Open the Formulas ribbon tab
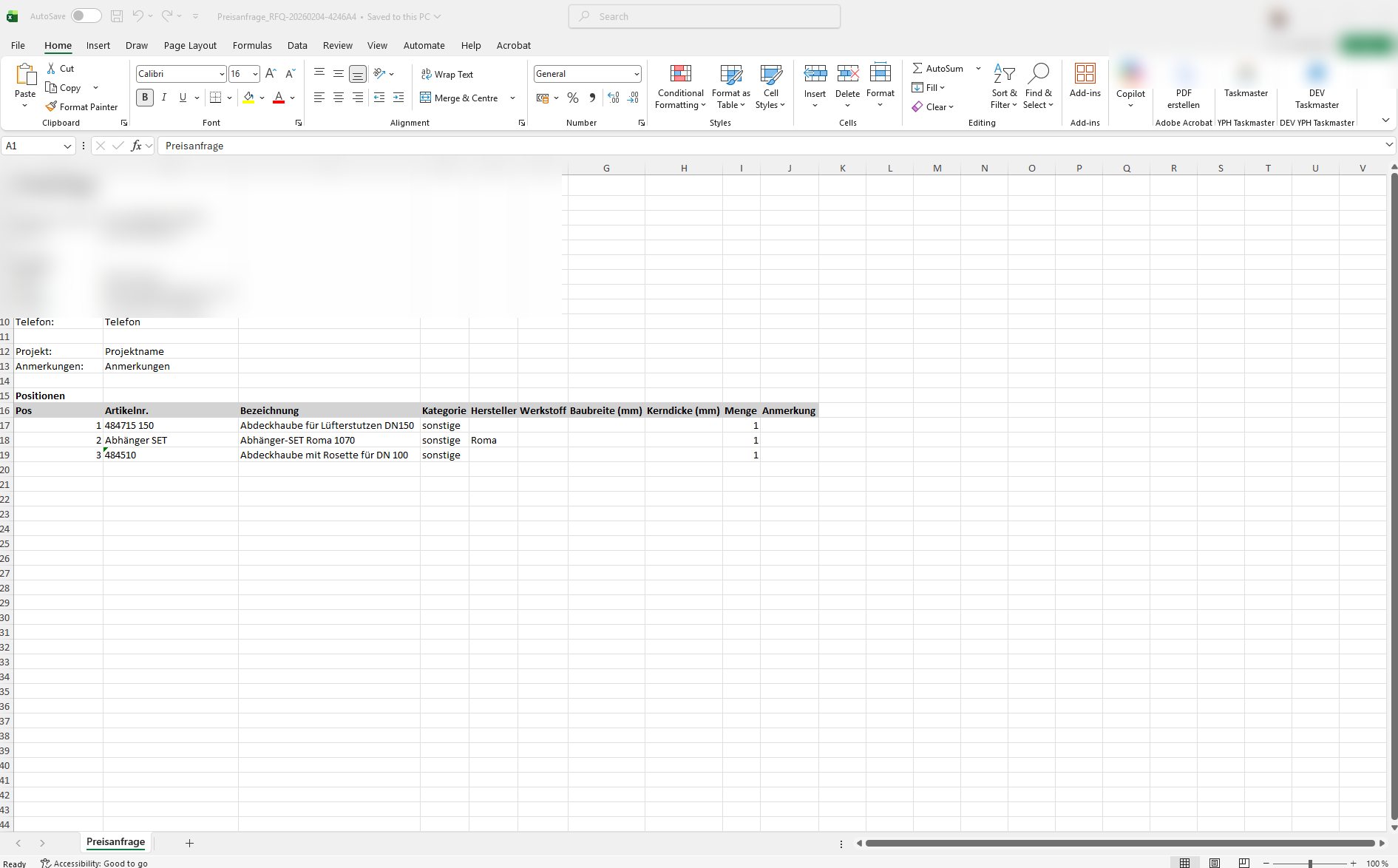 click(252, 45)
